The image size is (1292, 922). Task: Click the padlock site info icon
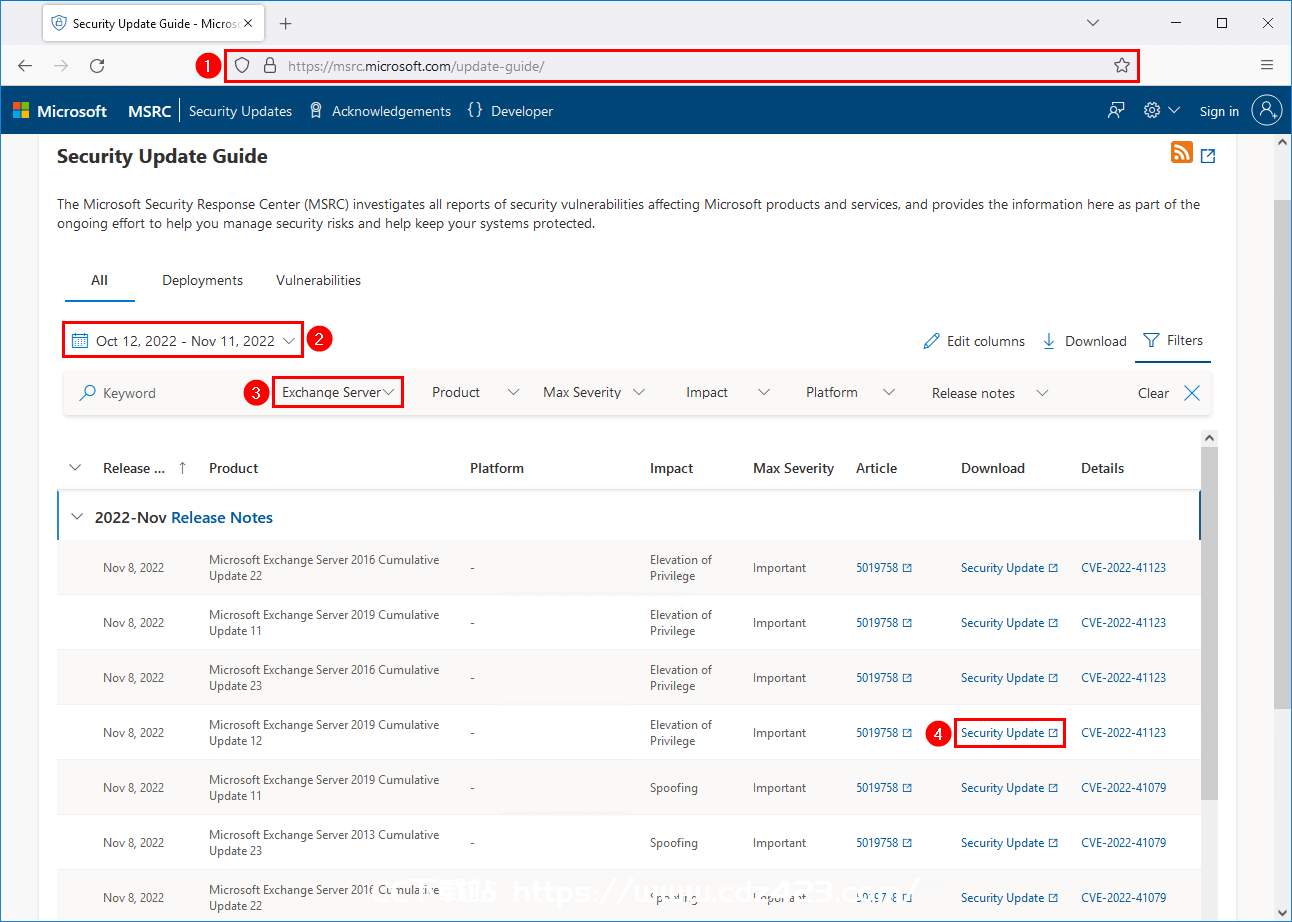tap(269, 66)
